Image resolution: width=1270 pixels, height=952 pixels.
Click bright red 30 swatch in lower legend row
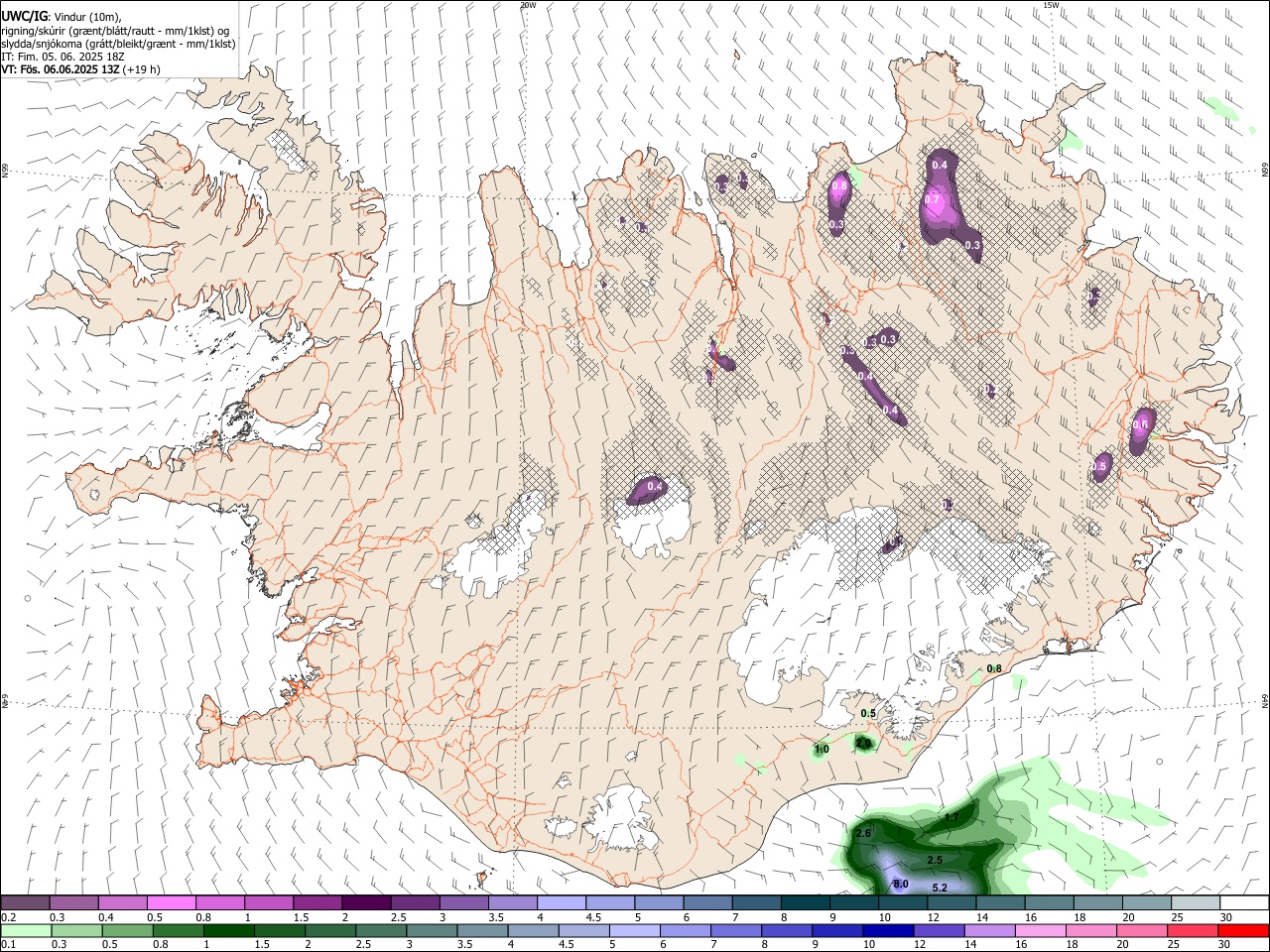[1243, 930]
